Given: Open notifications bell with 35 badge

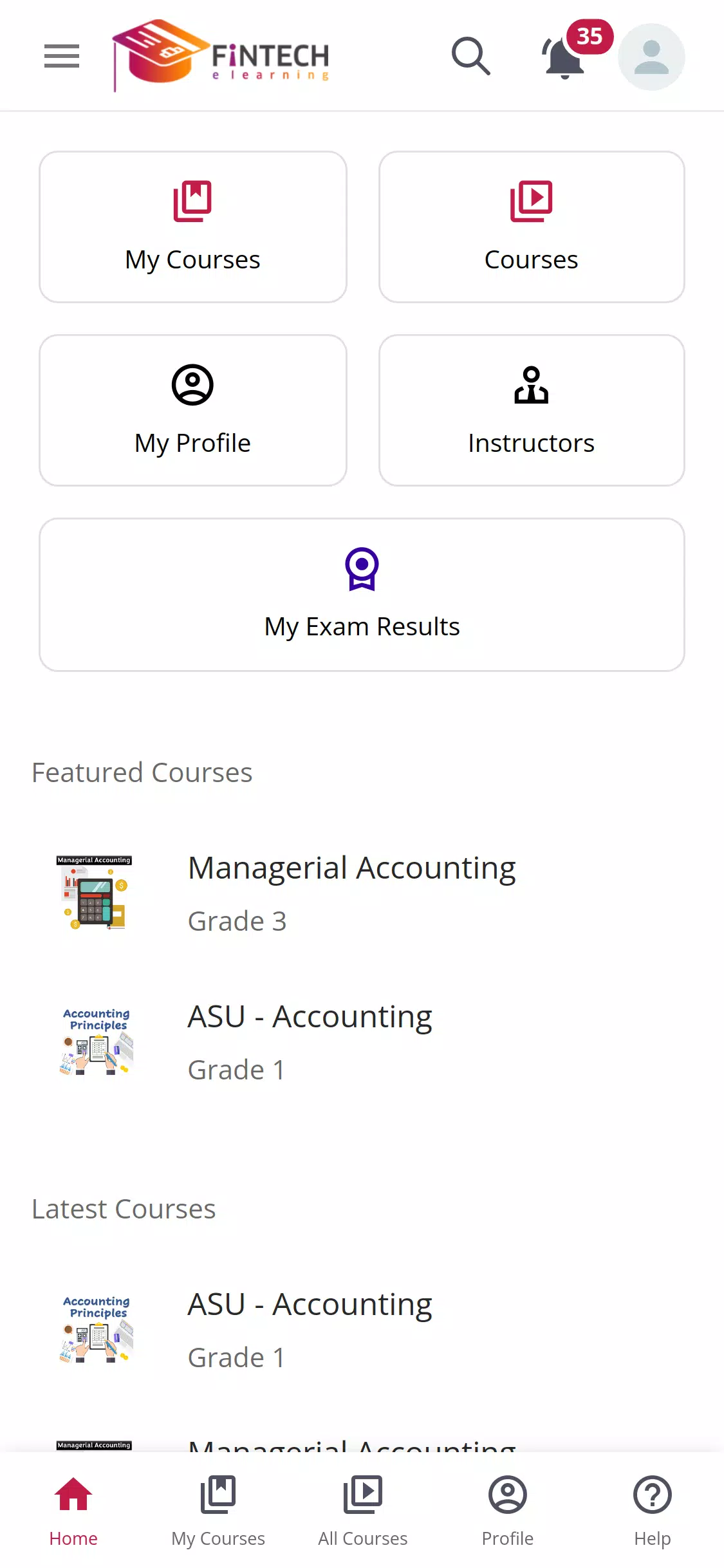Looking at the screenshot, I should pos(565,57).
